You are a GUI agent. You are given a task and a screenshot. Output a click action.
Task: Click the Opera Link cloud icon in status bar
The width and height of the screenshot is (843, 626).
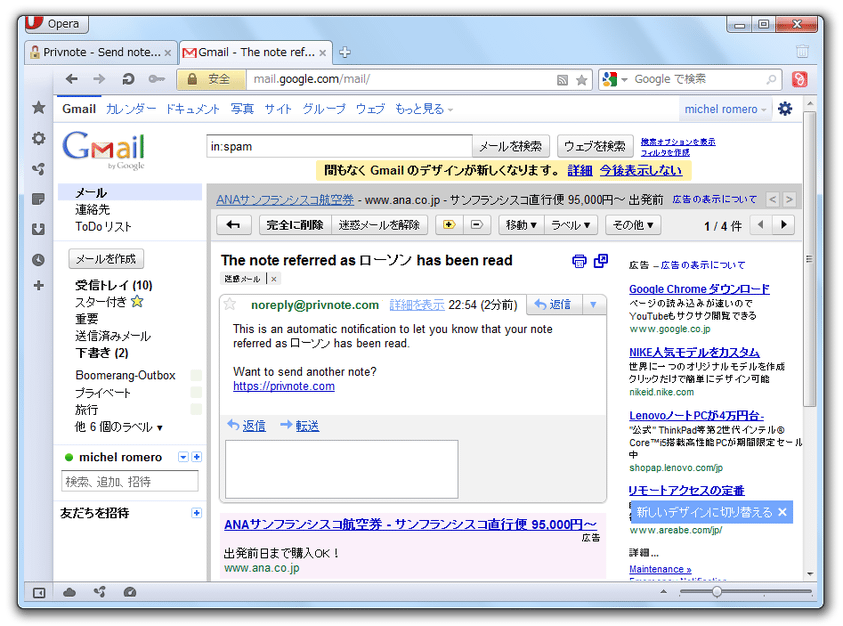click(x=69, y=593)
